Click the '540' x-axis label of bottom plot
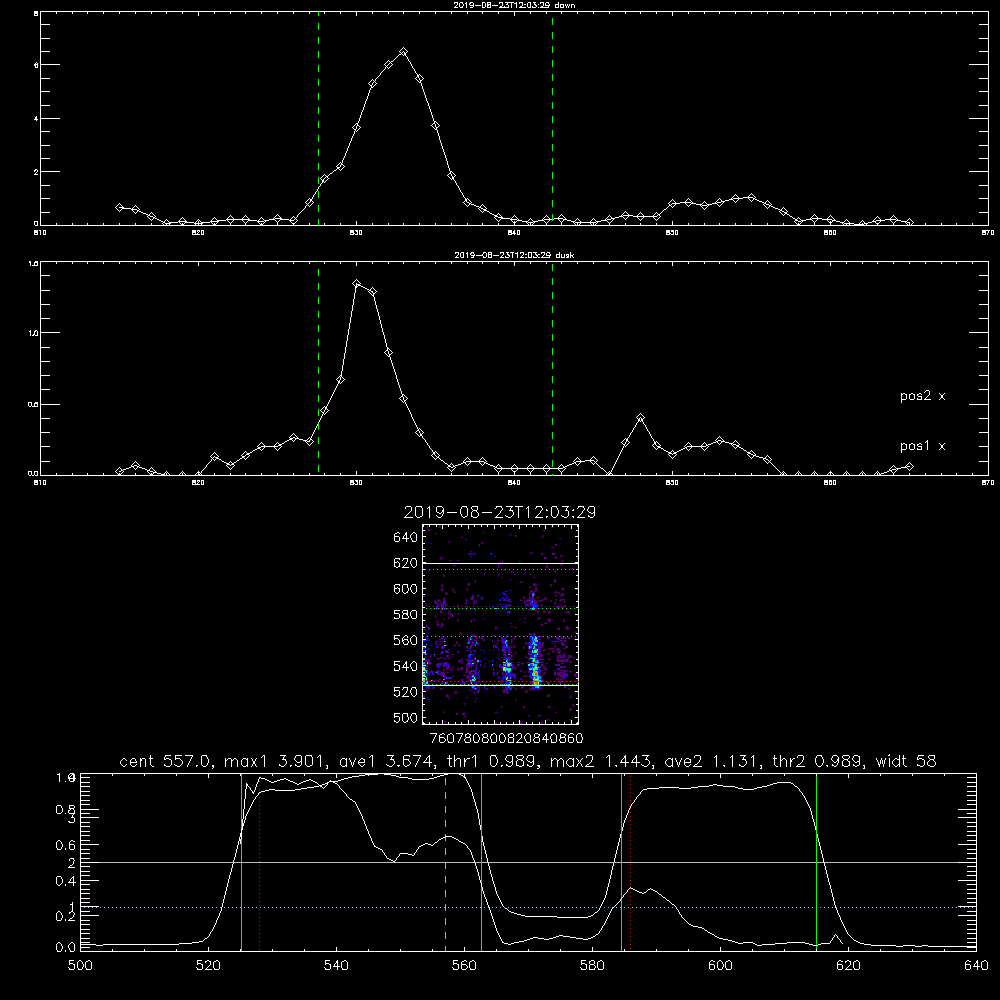The width and height of the screenshot is (1000, 1000). (336, 966)
